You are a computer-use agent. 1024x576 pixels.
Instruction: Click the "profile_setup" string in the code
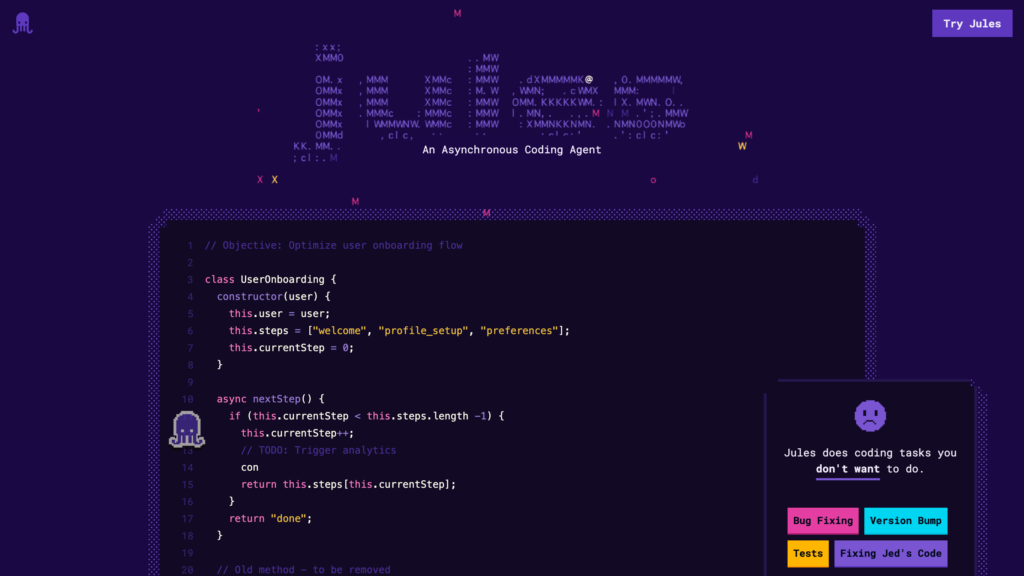click(x=423, y=330)
